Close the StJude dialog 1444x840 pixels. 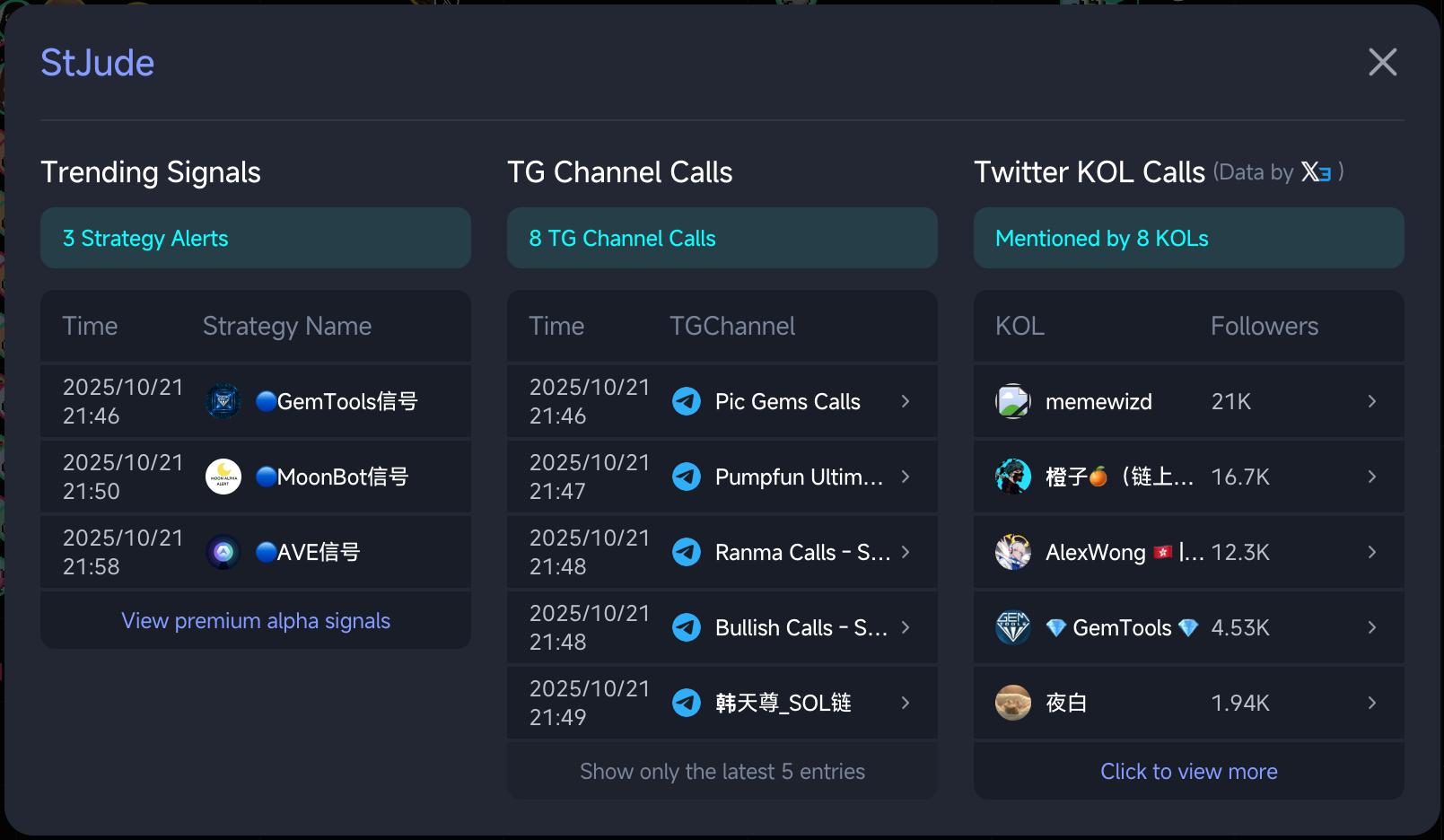coord(1382,62)
